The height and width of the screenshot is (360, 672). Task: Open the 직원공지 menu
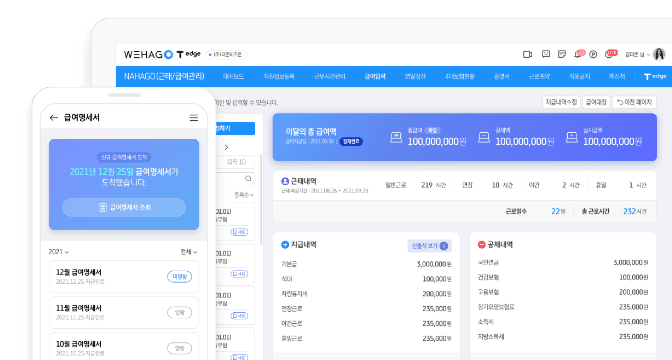[579, 76]
